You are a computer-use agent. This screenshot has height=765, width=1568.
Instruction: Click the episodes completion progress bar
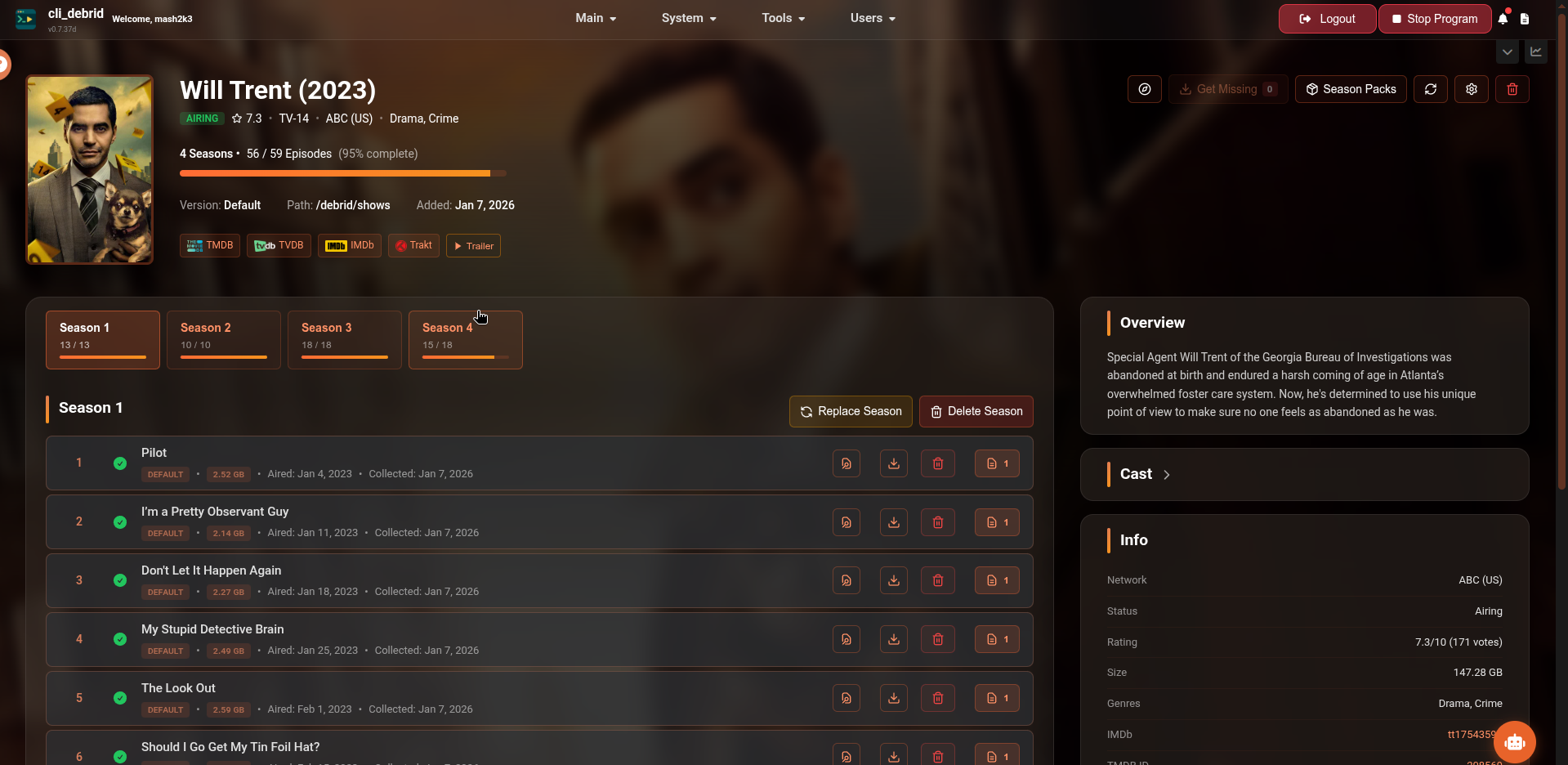(343, 173)
